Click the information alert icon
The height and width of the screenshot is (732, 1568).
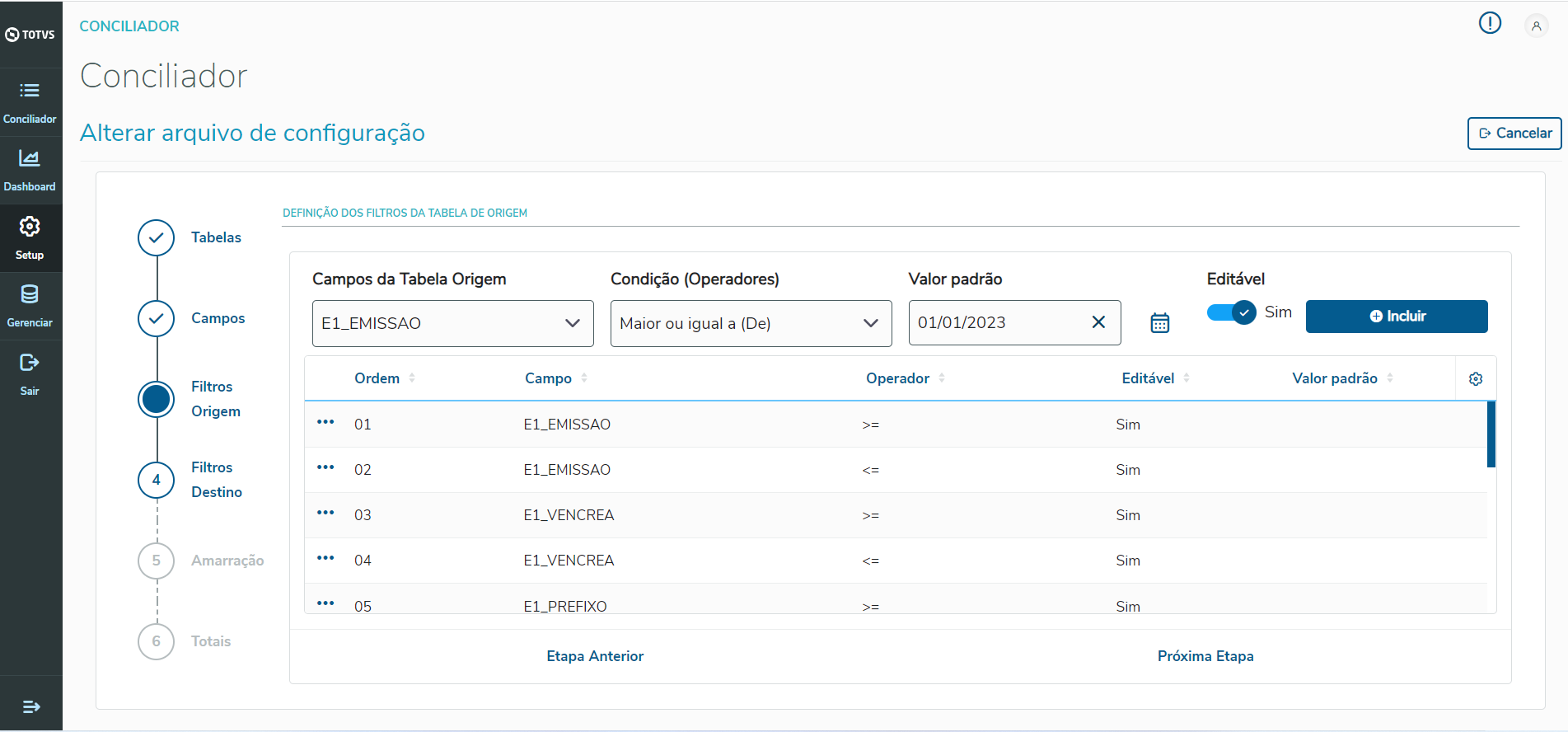1490,23
